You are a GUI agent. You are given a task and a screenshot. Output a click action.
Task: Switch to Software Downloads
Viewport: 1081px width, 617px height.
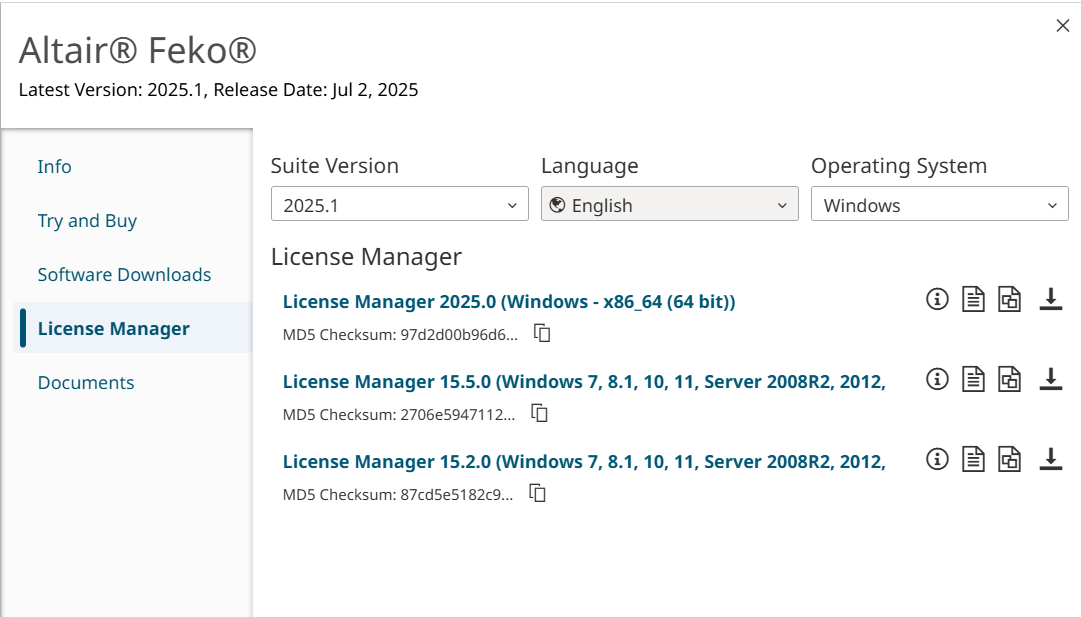124,274
